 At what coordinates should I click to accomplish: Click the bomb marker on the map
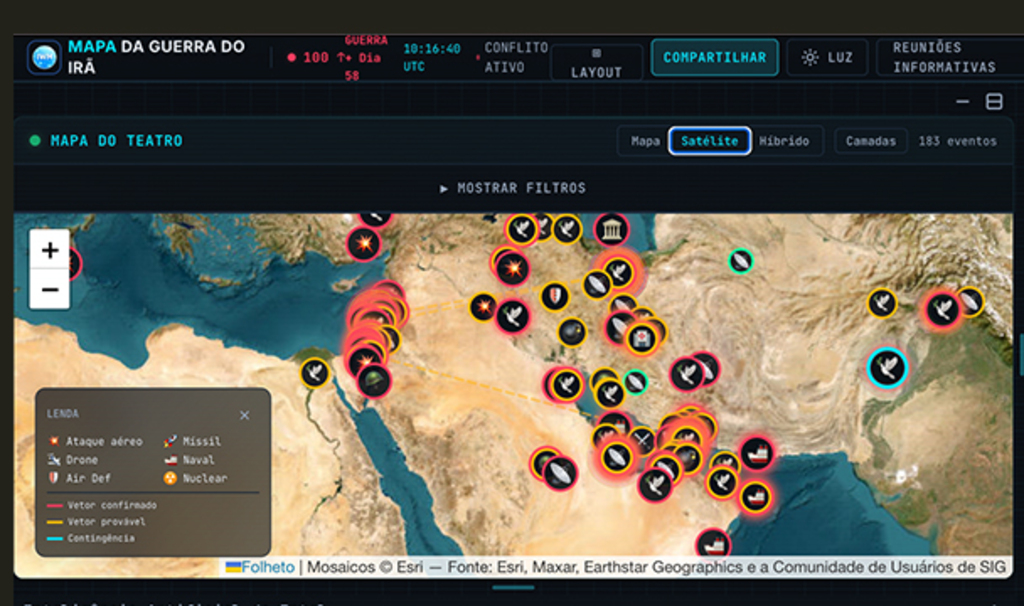tap(572, 331)
